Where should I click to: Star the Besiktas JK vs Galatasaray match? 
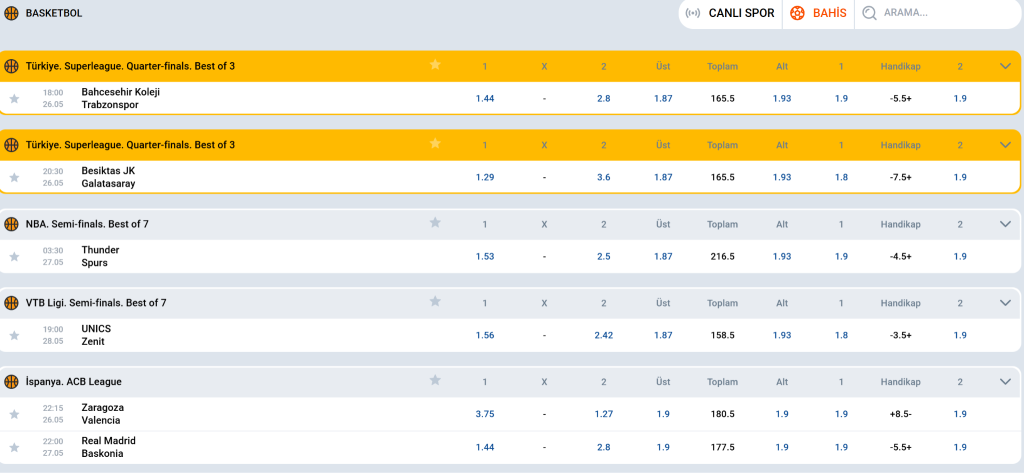(x=14, y=178)
